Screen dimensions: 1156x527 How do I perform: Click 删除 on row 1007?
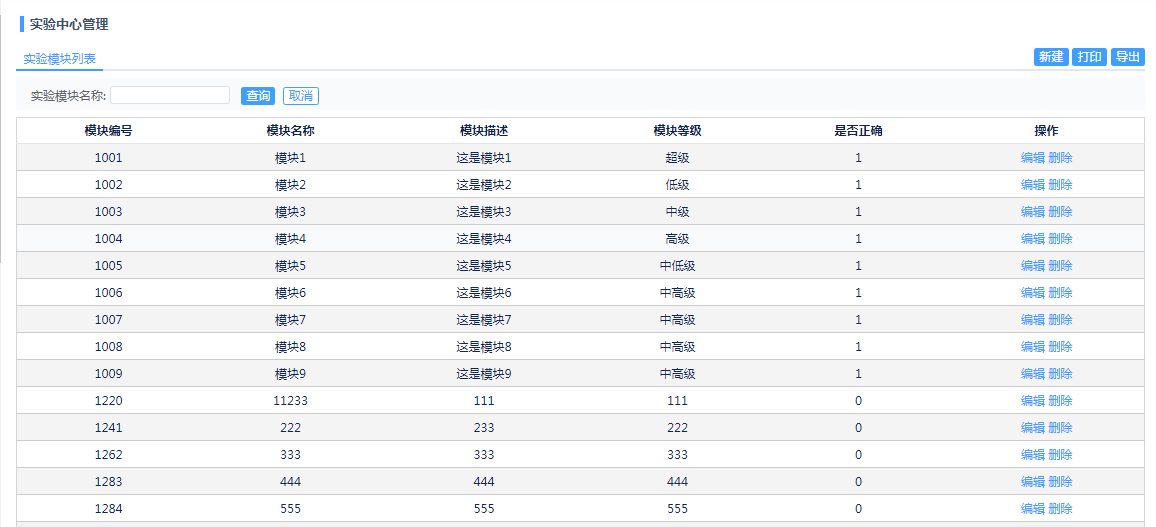(x=1060, y=320)
